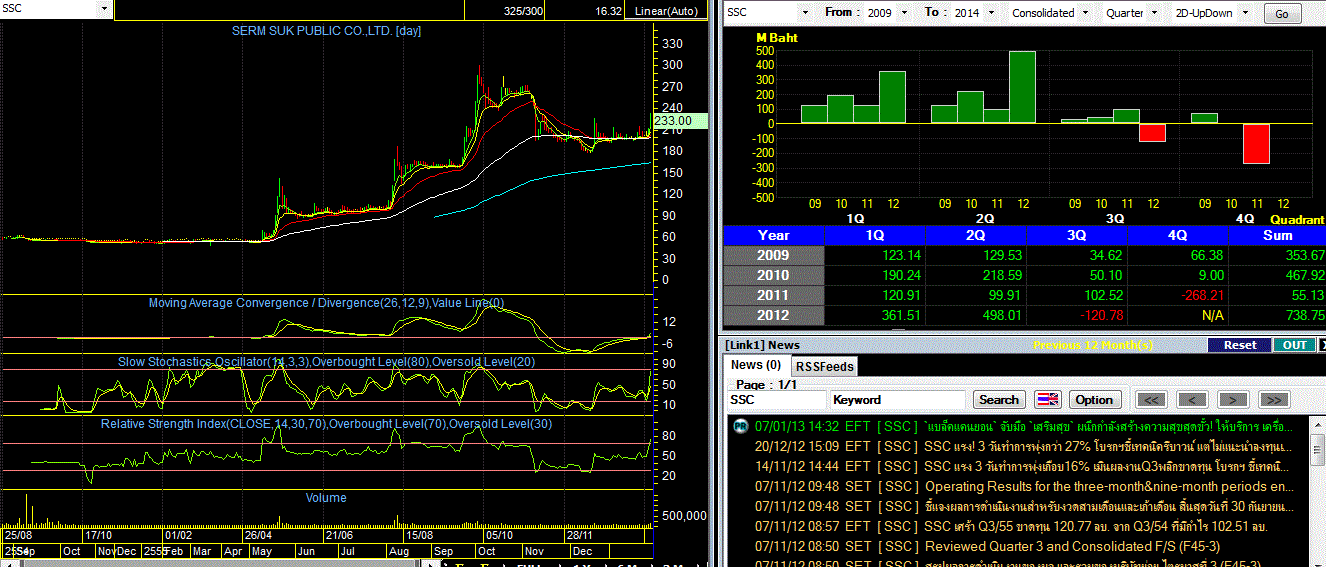Click the chart scroll-left arrow

click(x=10, y=563)
